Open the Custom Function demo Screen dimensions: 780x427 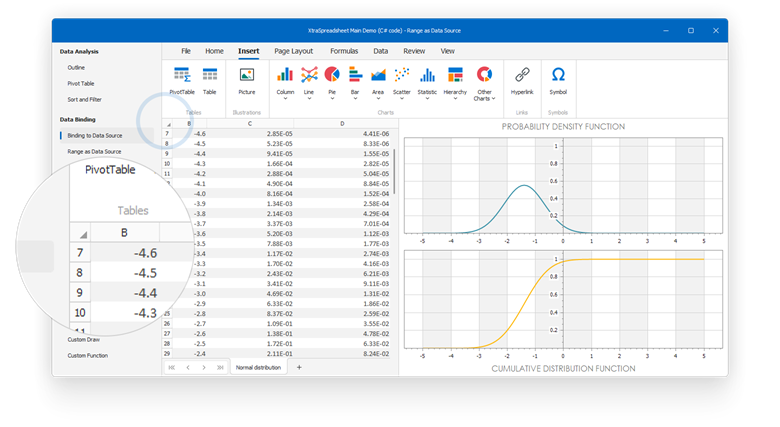(88, 355)
